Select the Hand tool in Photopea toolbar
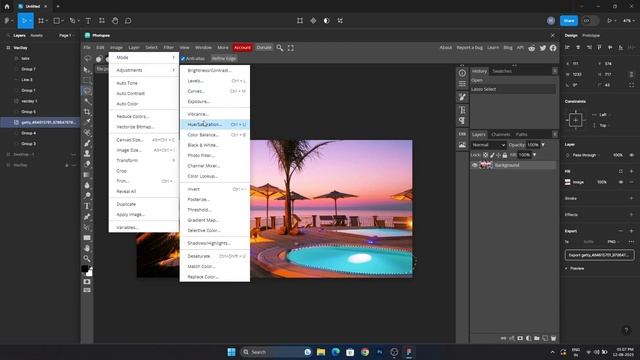 [x=87, y=248]
